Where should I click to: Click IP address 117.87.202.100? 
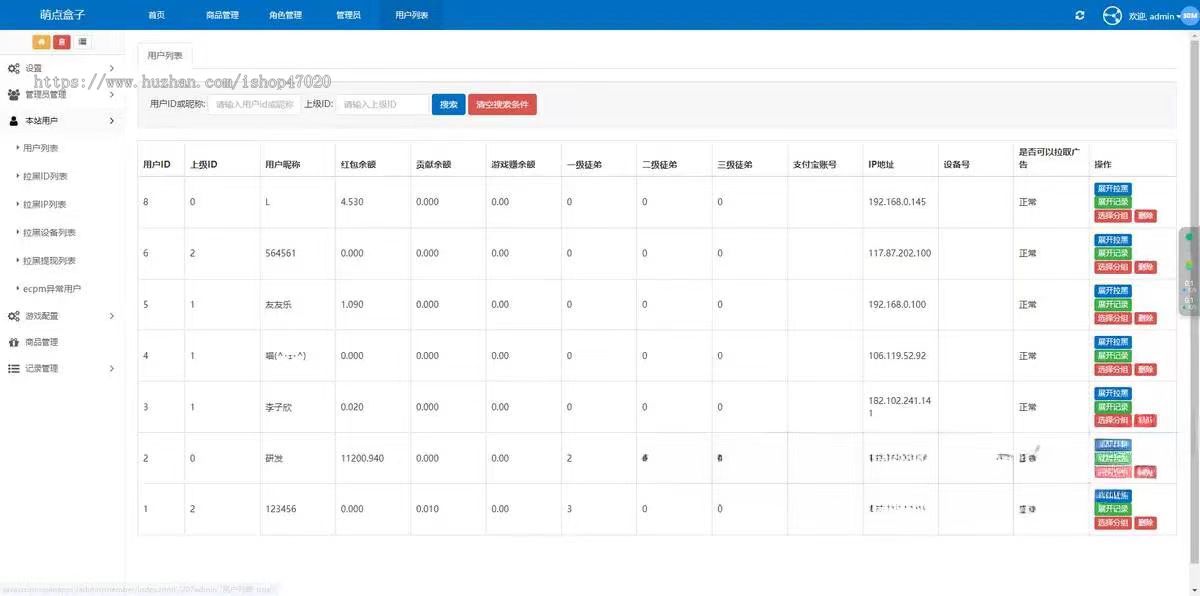coord(900,253)
